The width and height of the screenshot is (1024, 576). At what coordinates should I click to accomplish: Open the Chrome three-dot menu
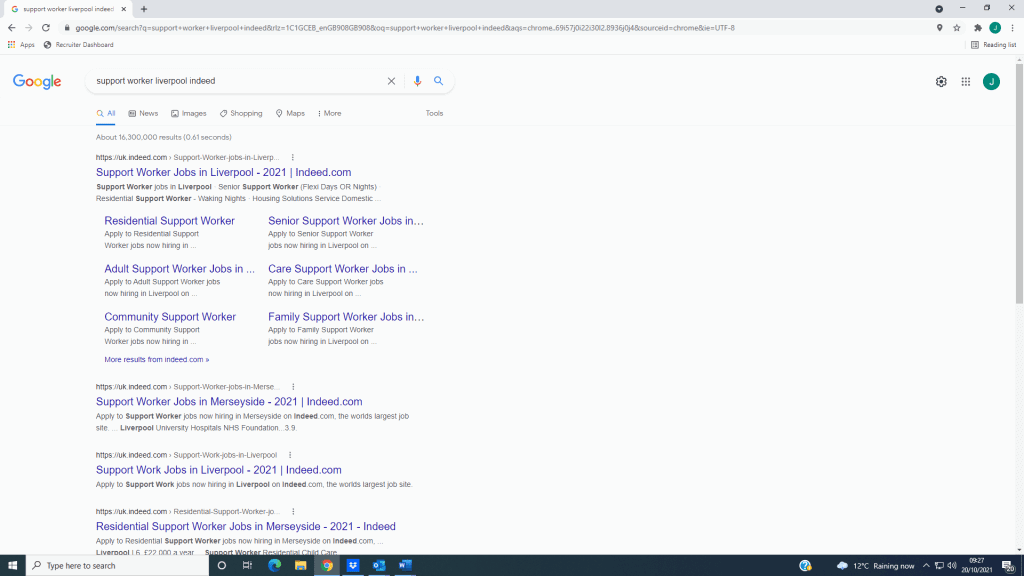[x=1013, y=28]
